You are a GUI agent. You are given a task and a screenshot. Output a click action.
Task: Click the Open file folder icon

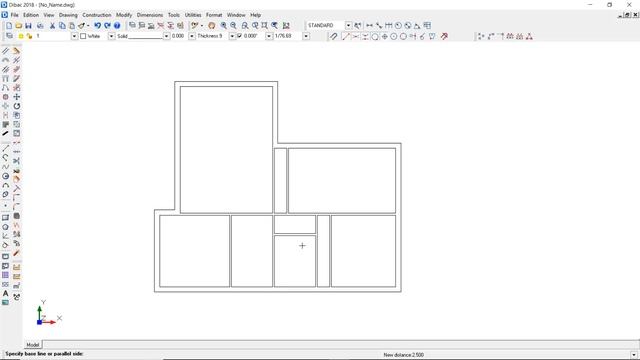coord(18,25)
